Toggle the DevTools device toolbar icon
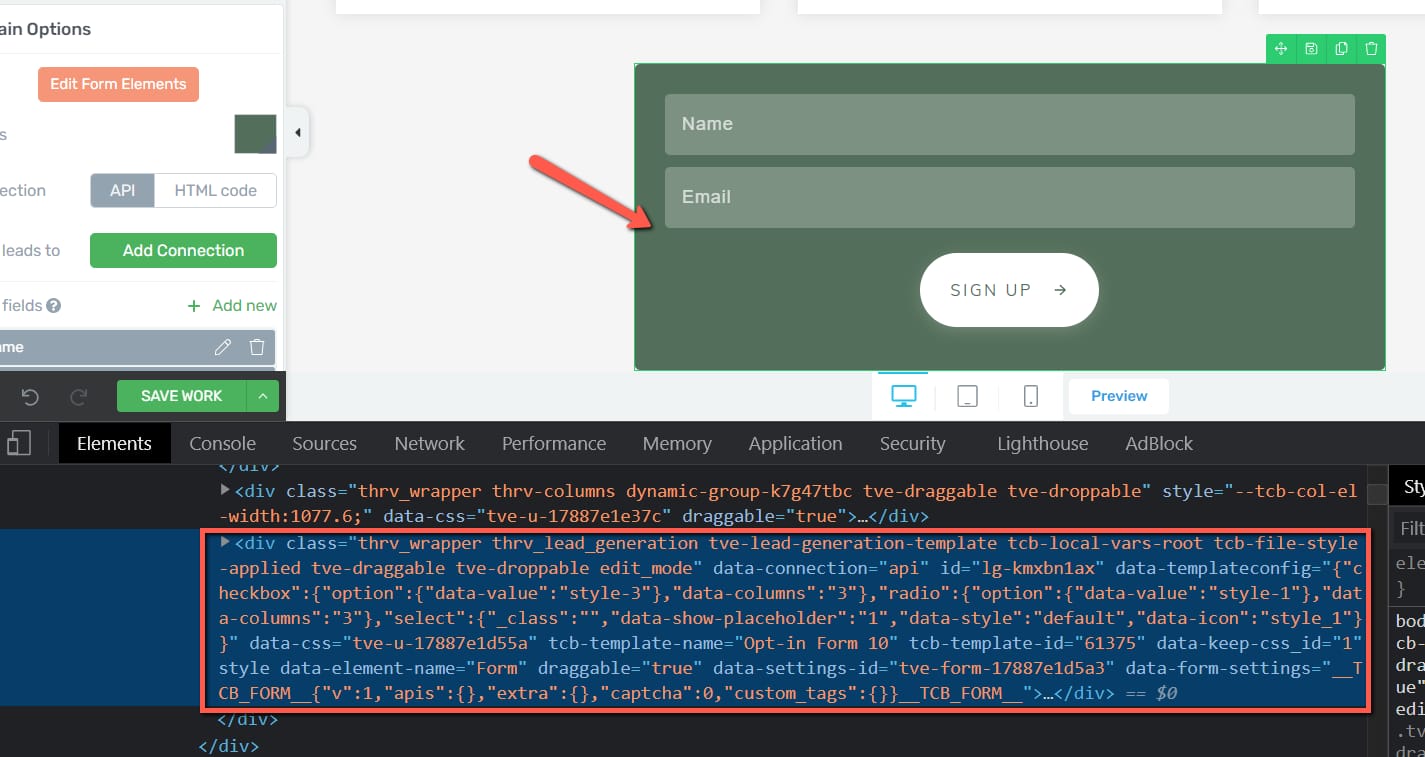1425x757 pixels. tap(19, 443)
